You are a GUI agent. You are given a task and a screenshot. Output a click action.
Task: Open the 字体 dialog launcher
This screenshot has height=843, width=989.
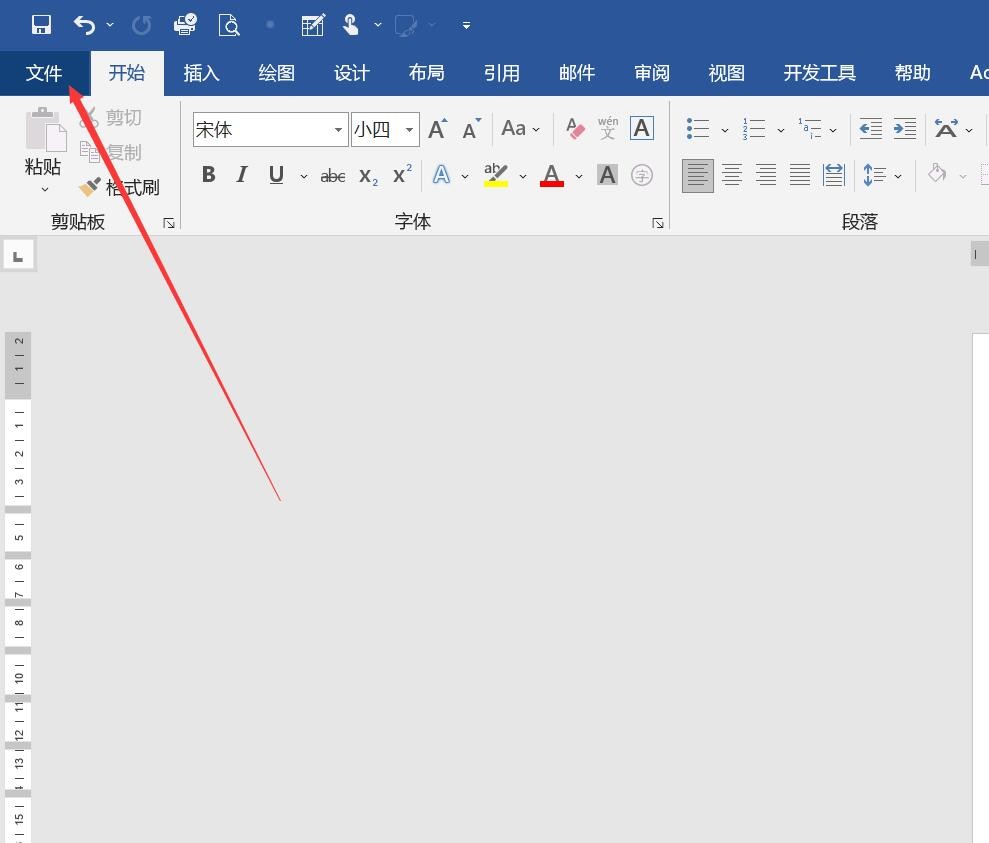(x=658, y=223)
